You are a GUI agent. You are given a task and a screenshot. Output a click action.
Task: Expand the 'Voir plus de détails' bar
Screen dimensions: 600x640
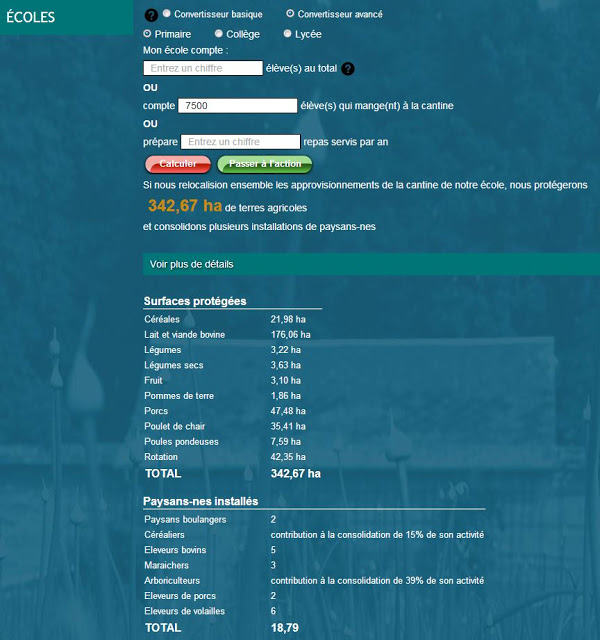tap(371, 264)
